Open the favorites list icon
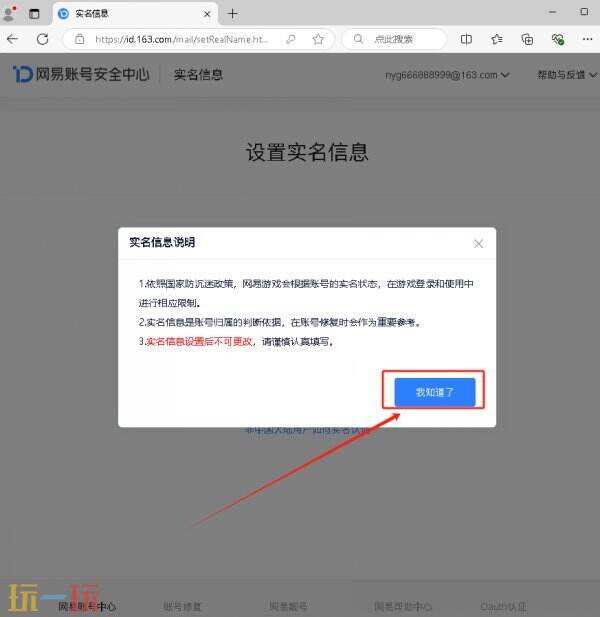The width and height of the screenshot is (600, 617). (x=497, y=39)
